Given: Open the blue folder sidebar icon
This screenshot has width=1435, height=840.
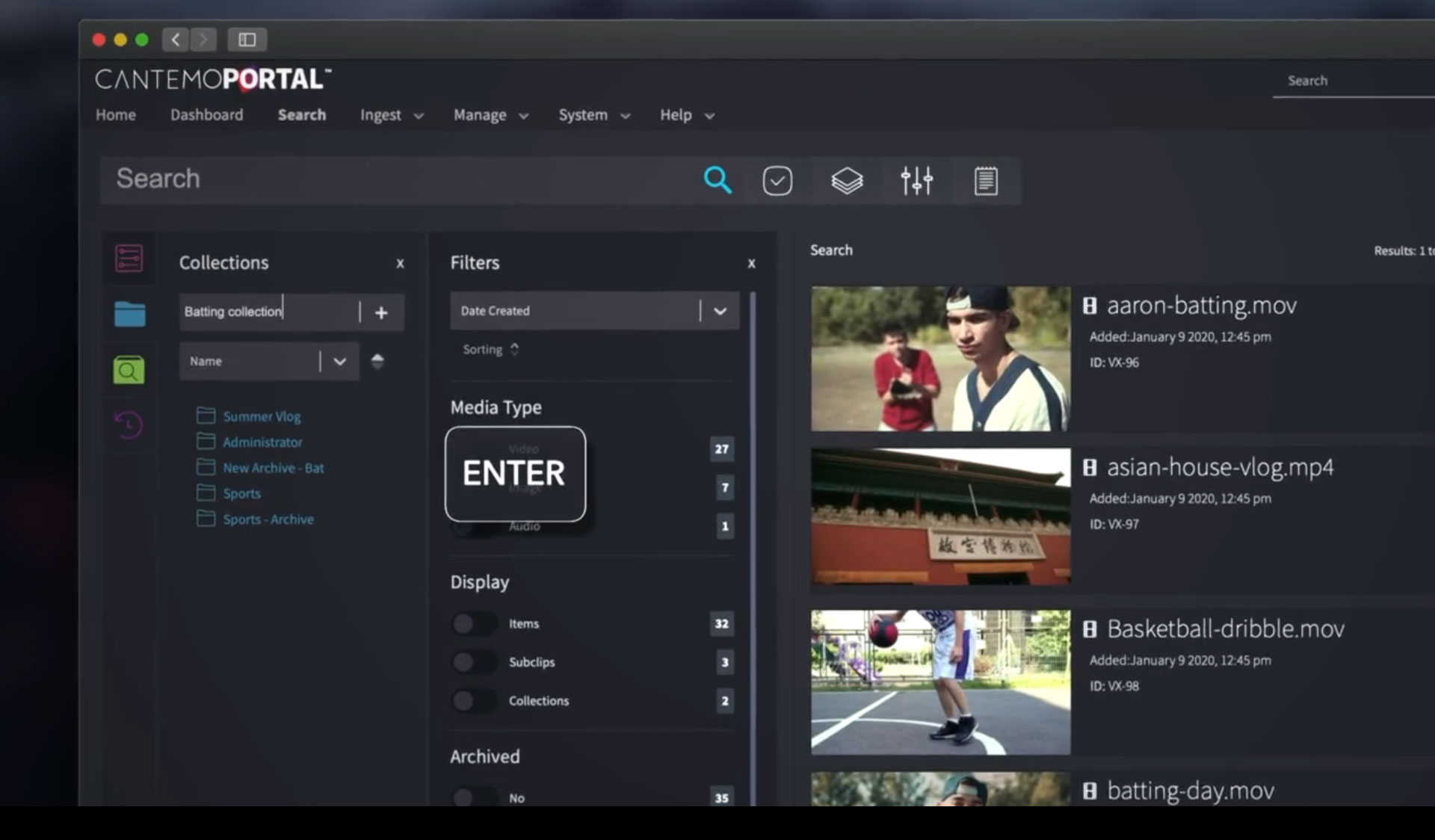Looking at the screenshot, I should 129,315.
